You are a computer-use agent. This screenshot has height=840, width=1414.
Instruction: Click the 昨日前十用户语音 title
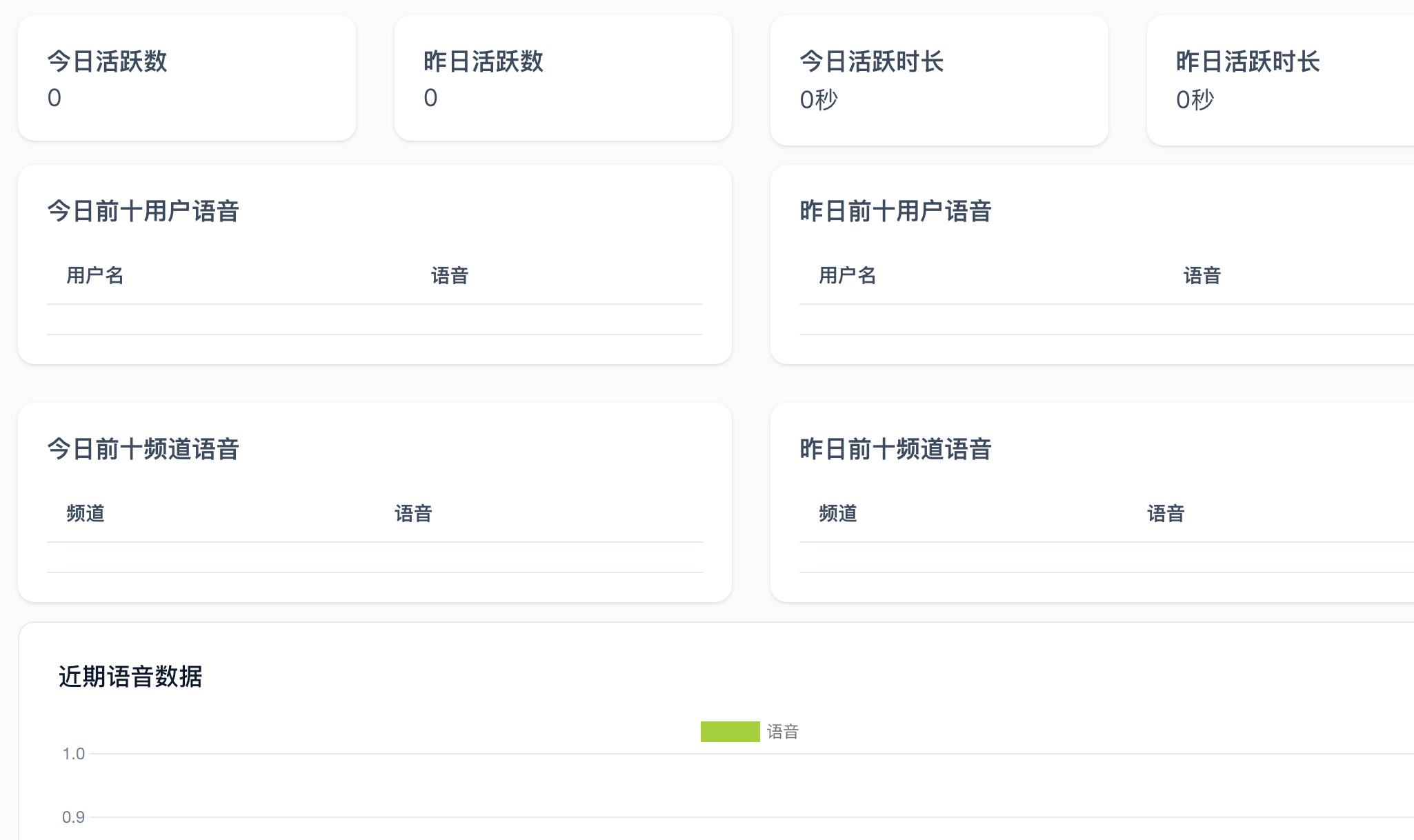click(x=895, y=211)
